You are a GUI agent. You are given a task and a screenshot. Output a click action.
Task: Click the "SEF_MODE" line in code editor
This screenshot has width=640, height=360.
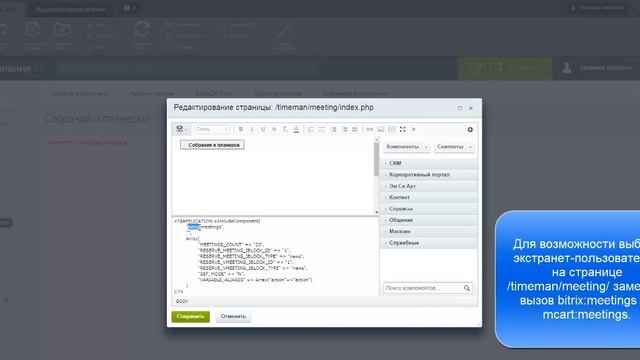click(x=221, y=274)
